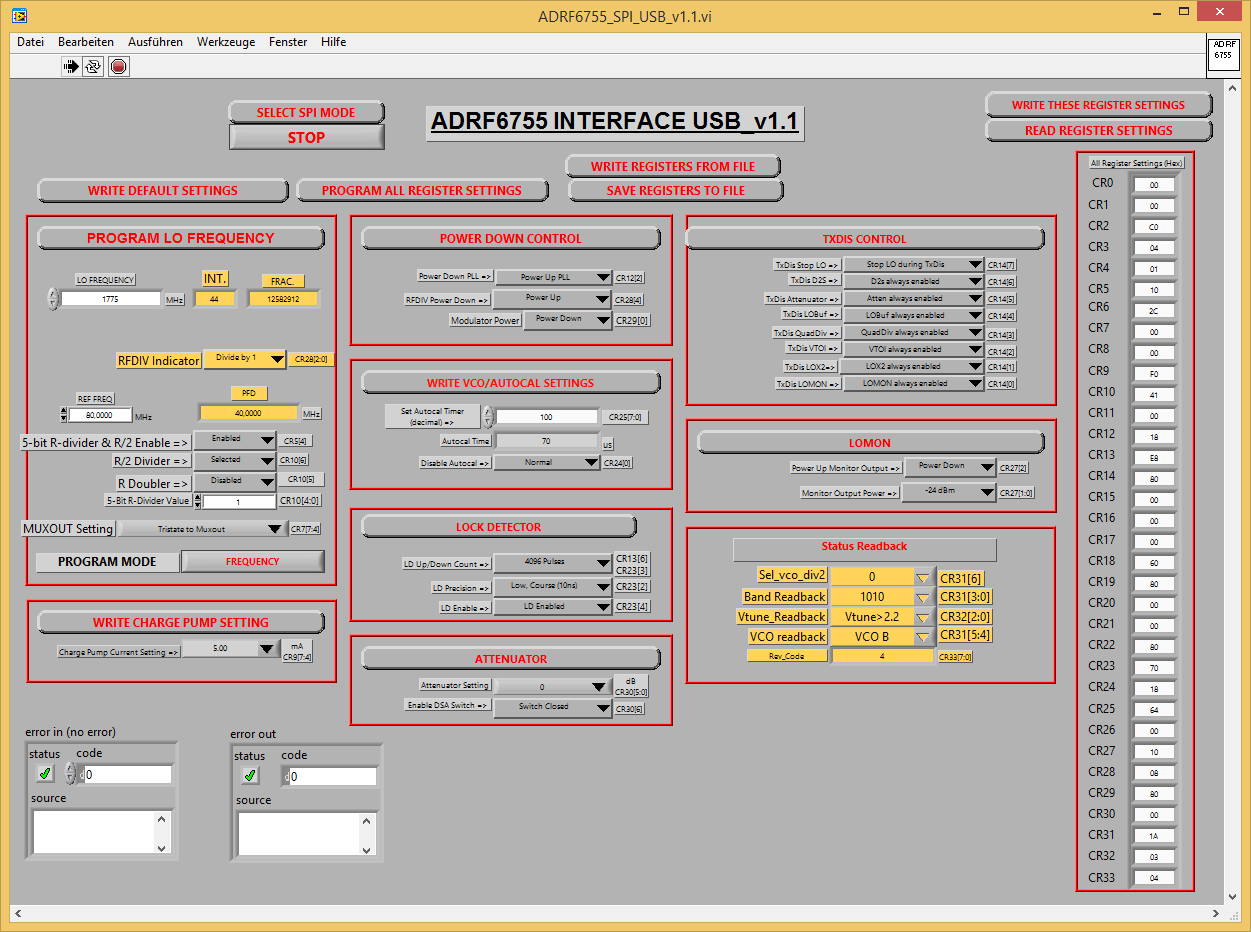Click LOCK DETECTOR button
Image resolution: width=1251 pixels, height=932 pixels.
tap(498, 526)
